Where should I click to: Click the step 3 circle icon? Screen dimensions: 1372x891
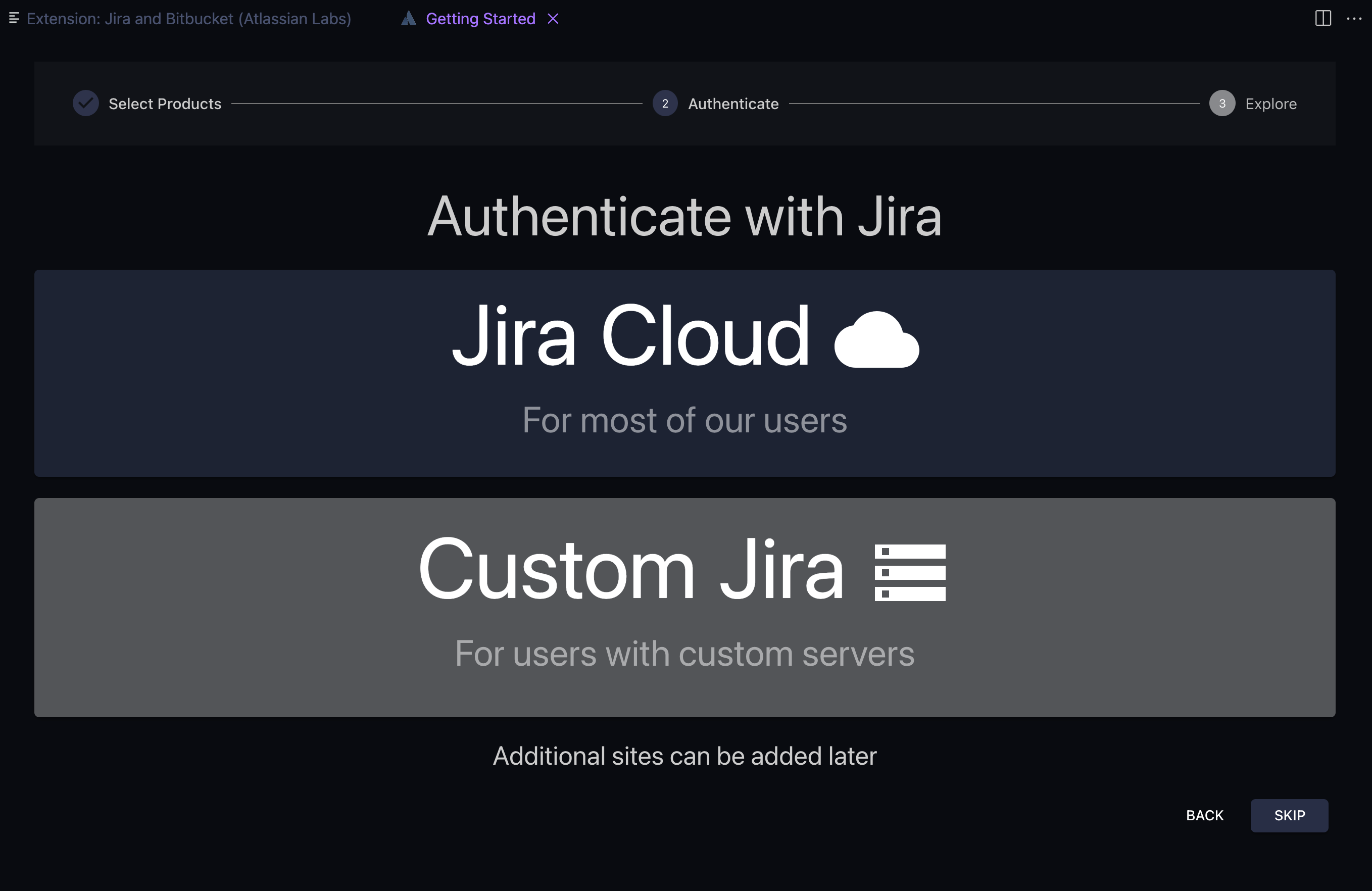click(1222, 104)
